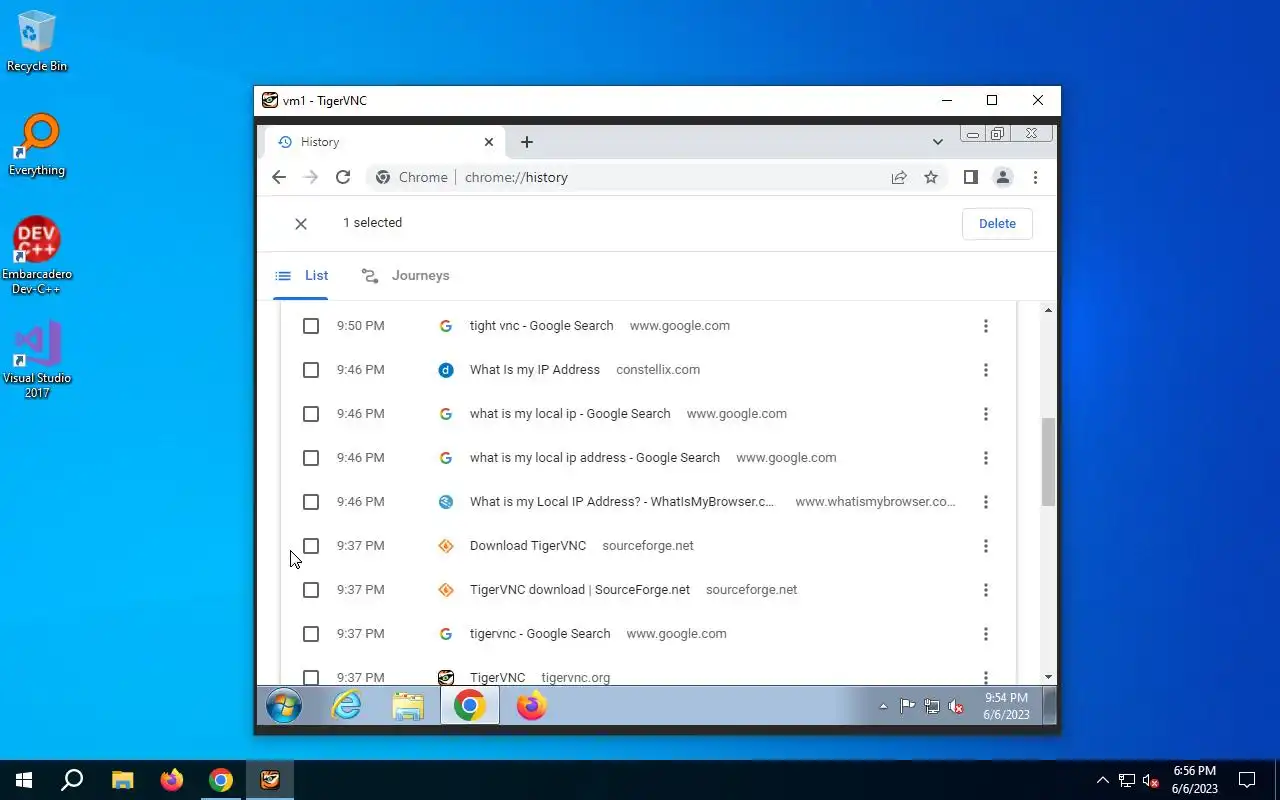This screenshot has width=1280, height=800.
Task: Open Visual Studio 2017 desktop icon
Action: pyautogui.click(x=37, y=360)
